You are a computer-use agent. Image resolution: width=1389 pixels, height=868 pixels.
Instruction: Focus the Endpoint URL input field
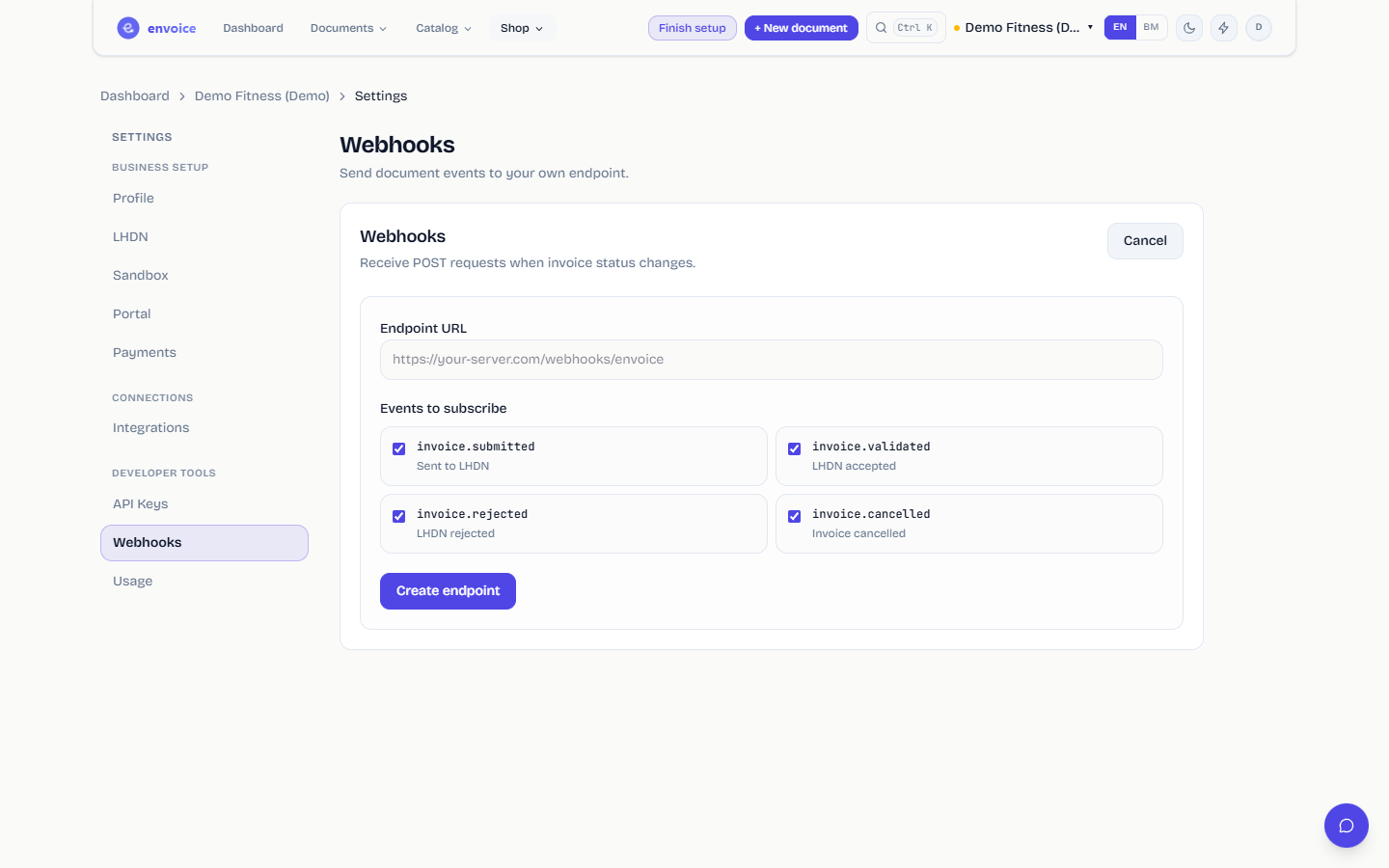772,360
